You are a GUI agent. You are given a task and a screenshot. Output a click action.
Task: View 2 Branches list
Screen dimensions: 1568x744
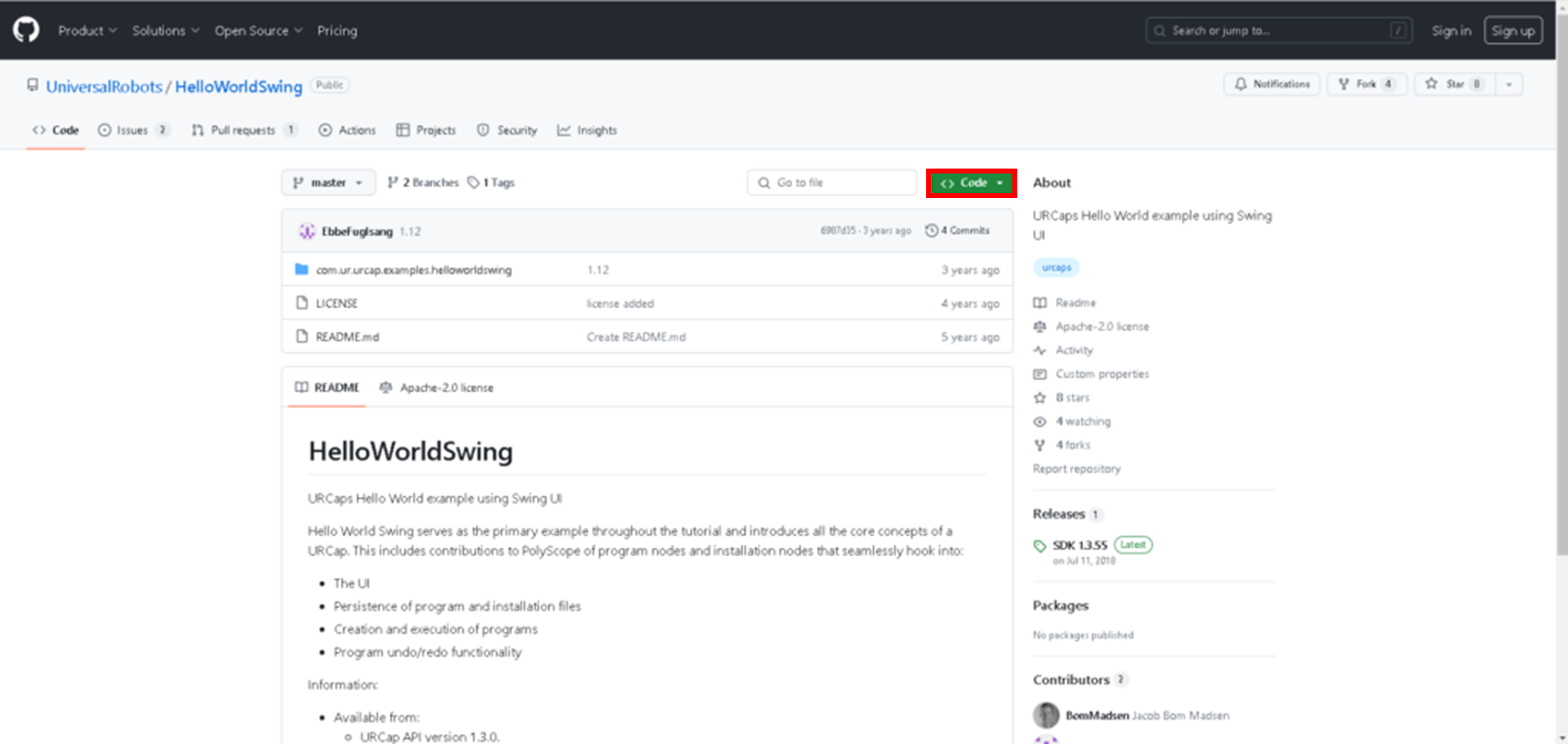[423, 183]
